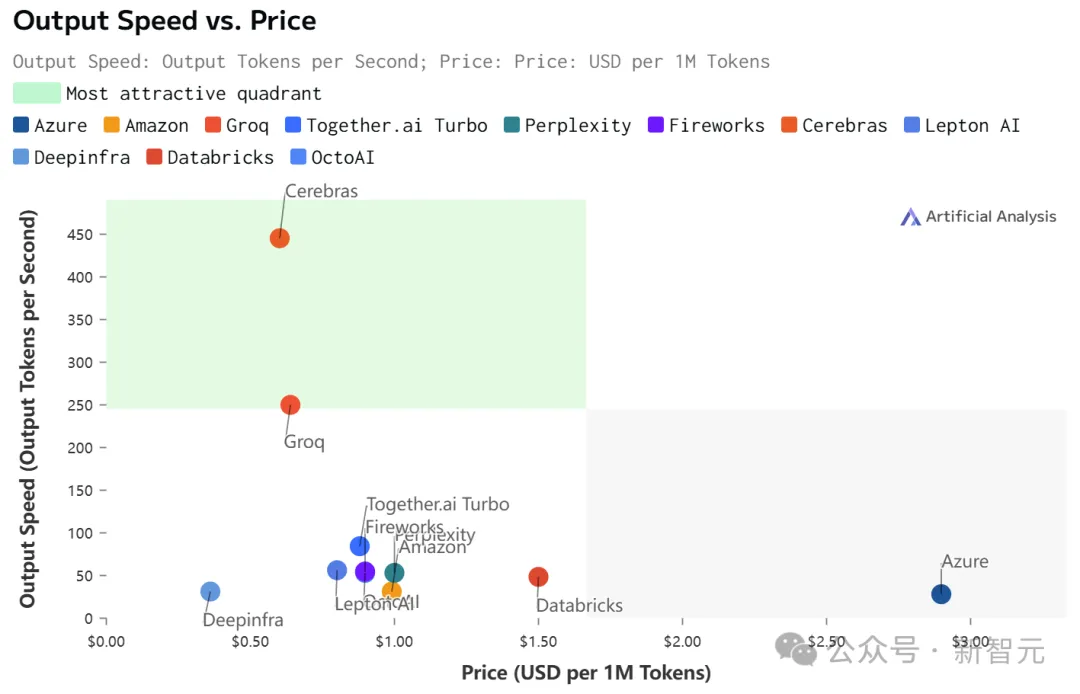The width and height of the screenshot is (1080, 694).
Task: Click the purple Fireworks data point
Action: click(365, 571)
